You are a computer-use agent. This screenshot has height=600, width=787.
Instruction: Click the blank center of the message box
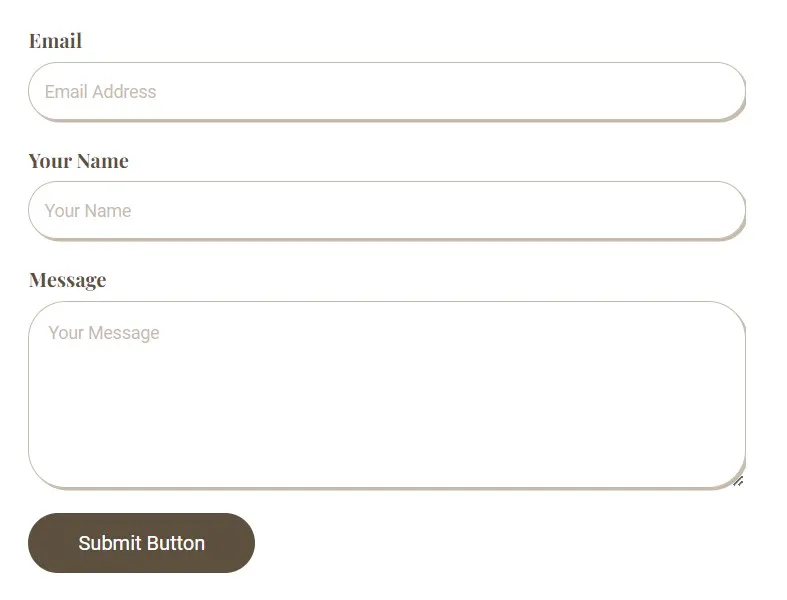click(x=386, y=402)
